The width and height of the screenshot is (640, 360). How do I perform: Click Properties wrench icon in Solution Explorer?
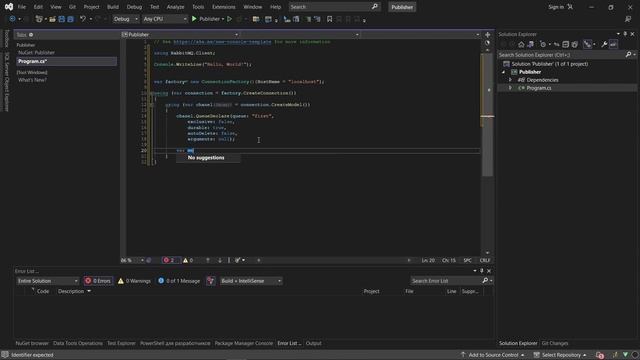(604, 44)
